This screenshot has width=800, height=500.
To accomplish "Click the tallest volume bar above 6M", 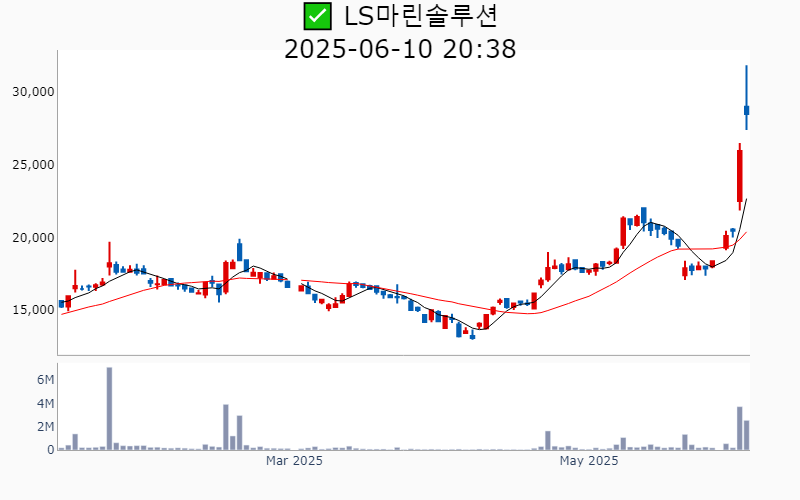I will [109, 409].
